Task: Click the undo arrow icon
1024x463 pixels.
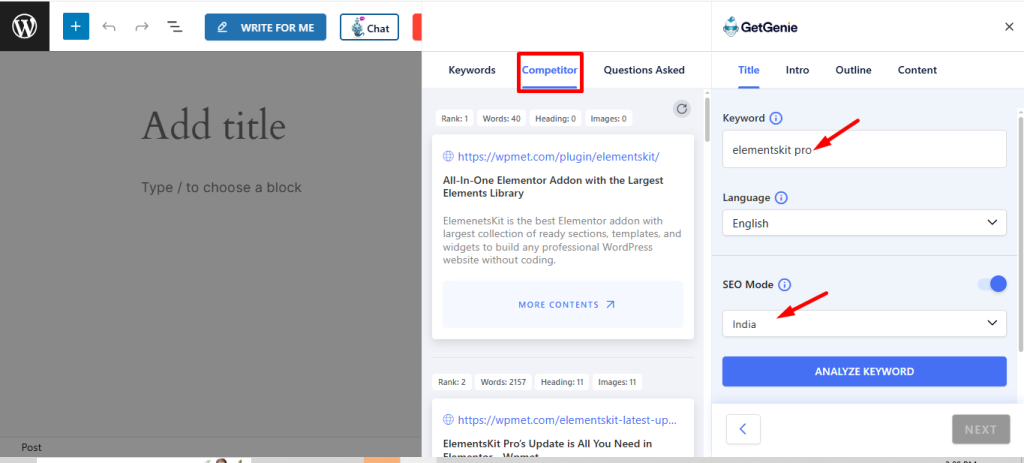Action: (109, 27)
